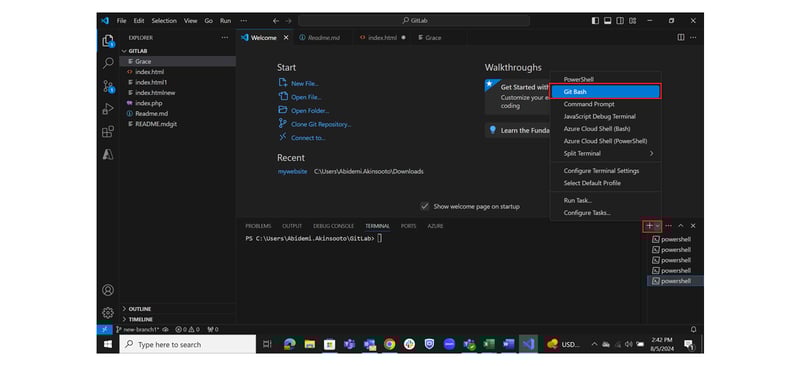The height and width of the screenshot is (366, 800).
Task: Split the editor right
Action: [x=681, y=37]
